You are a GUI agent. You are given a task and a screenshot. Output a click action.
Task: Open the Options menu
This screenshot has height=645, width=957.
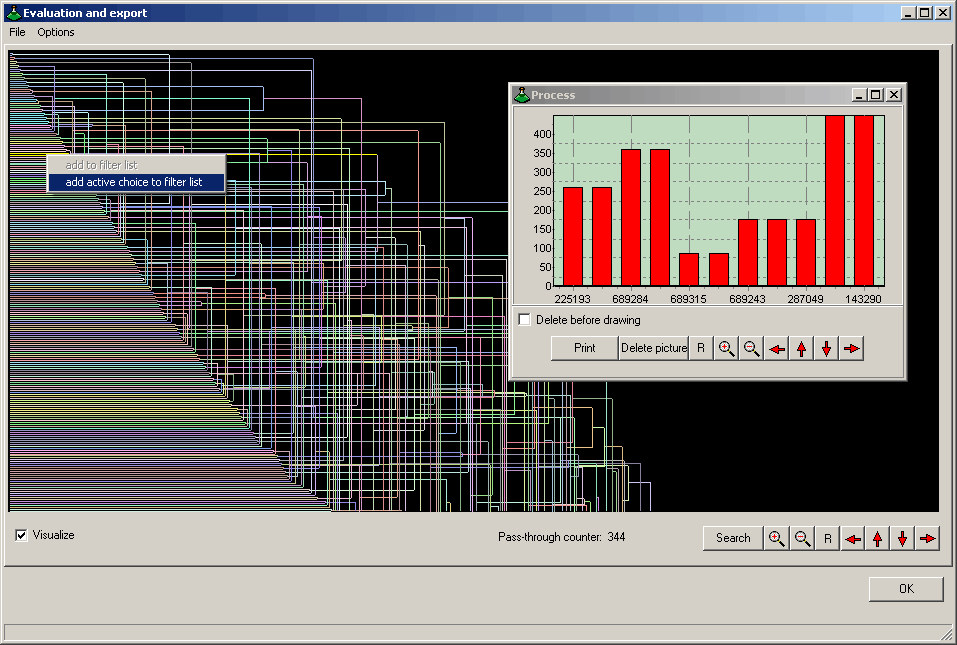(56, 32)
